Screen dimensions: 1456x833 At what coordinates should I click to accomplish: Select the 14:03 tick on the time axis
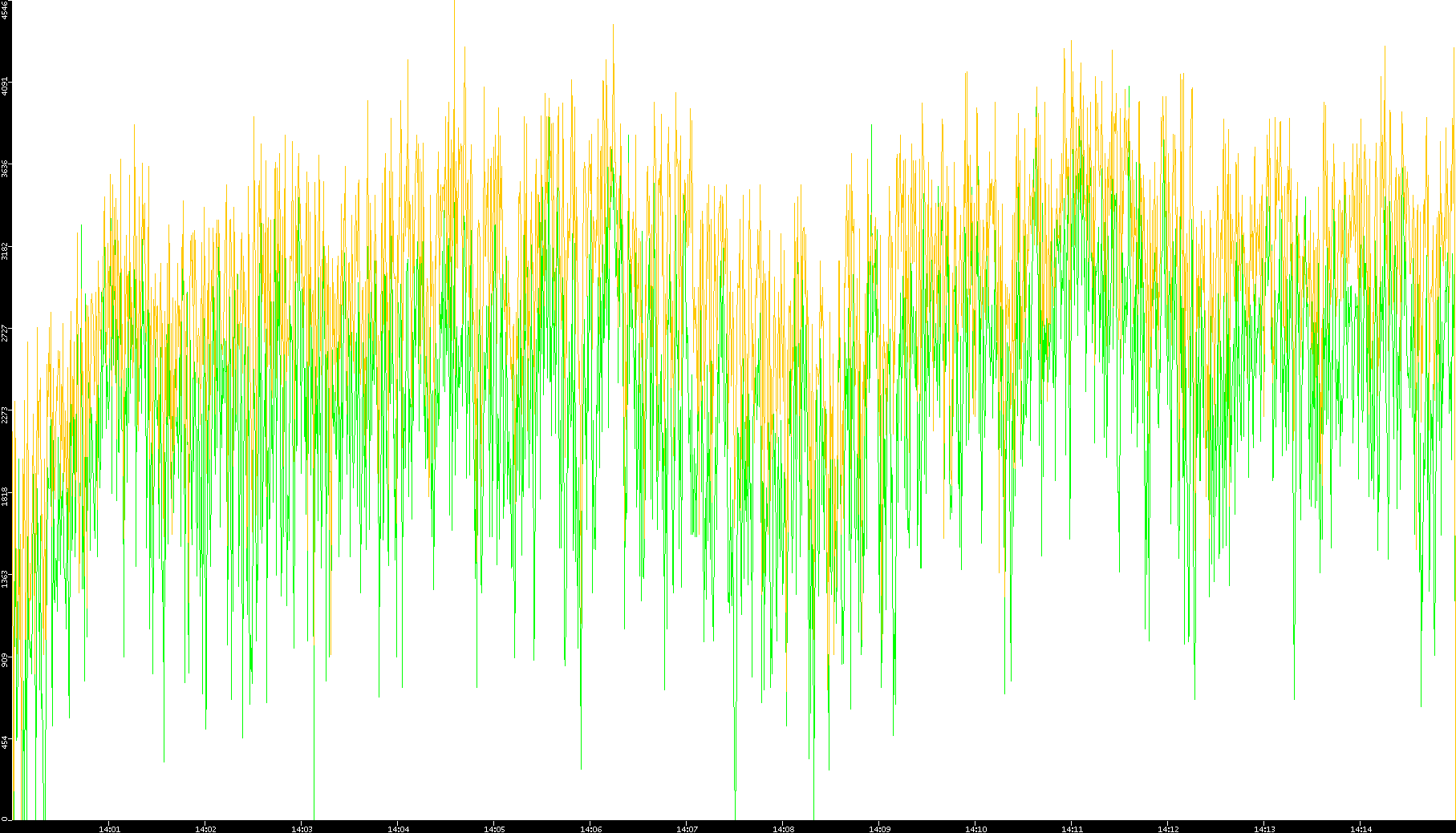click(302, 829)
